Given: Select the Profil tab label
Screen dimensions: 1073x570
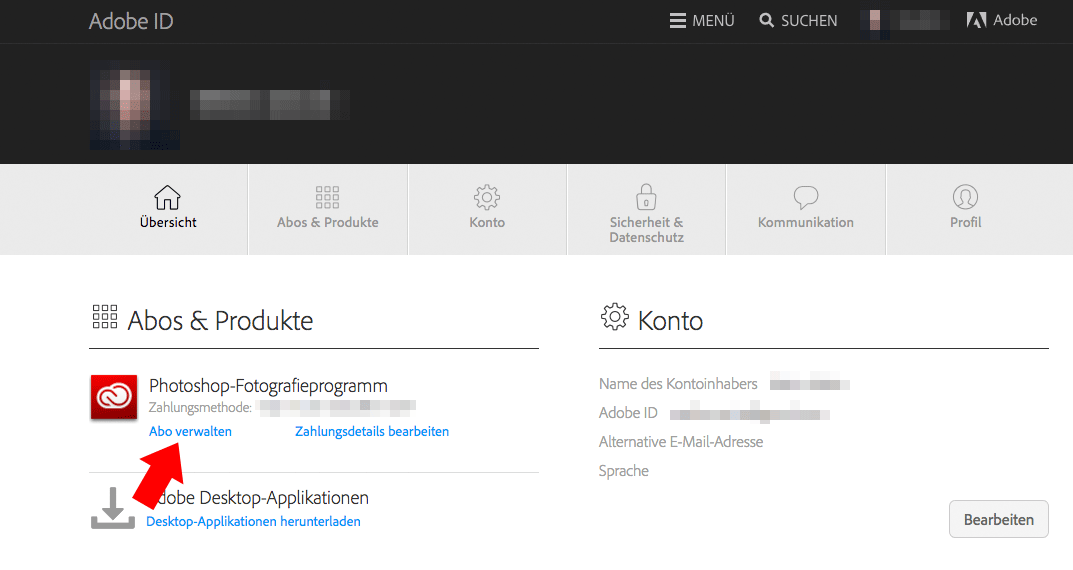Looking at the screenshot, I should click(966, 222).
